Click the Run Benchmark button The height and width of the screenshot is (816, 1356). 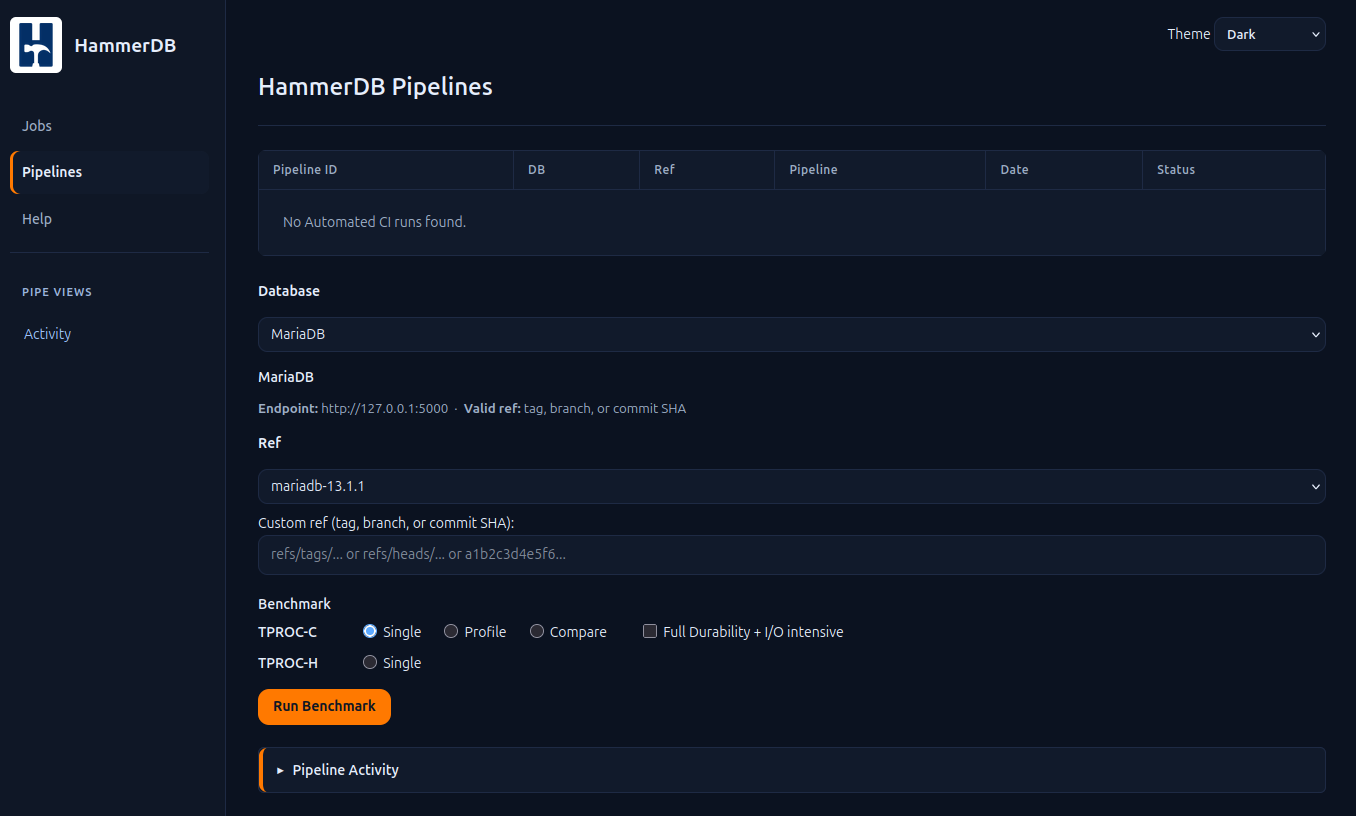324,706
